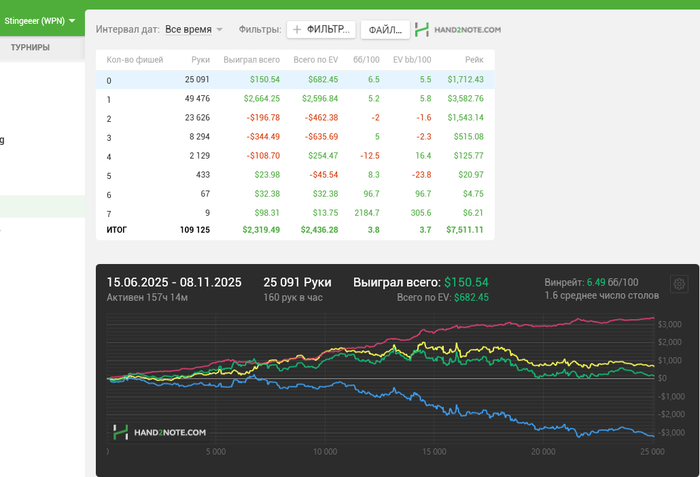Viewport: 700px width, 477px height.
Task: Click the Hand2Note logo beside the filters
Action: tap(458, 31)
